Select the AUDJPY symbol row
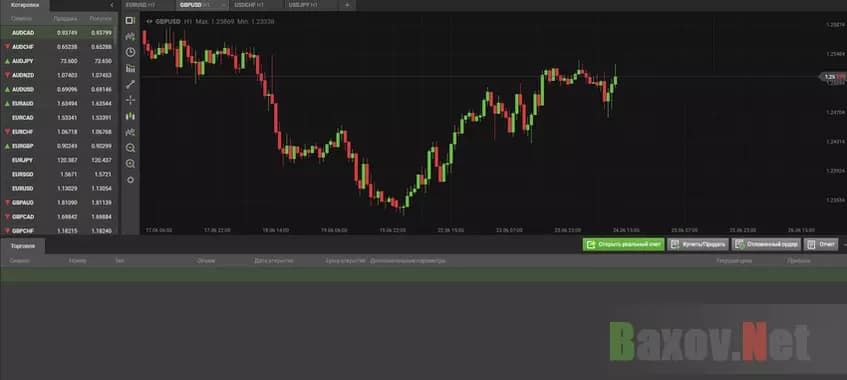This screenshot has width=847, height=380. click(x=57, y=61)
